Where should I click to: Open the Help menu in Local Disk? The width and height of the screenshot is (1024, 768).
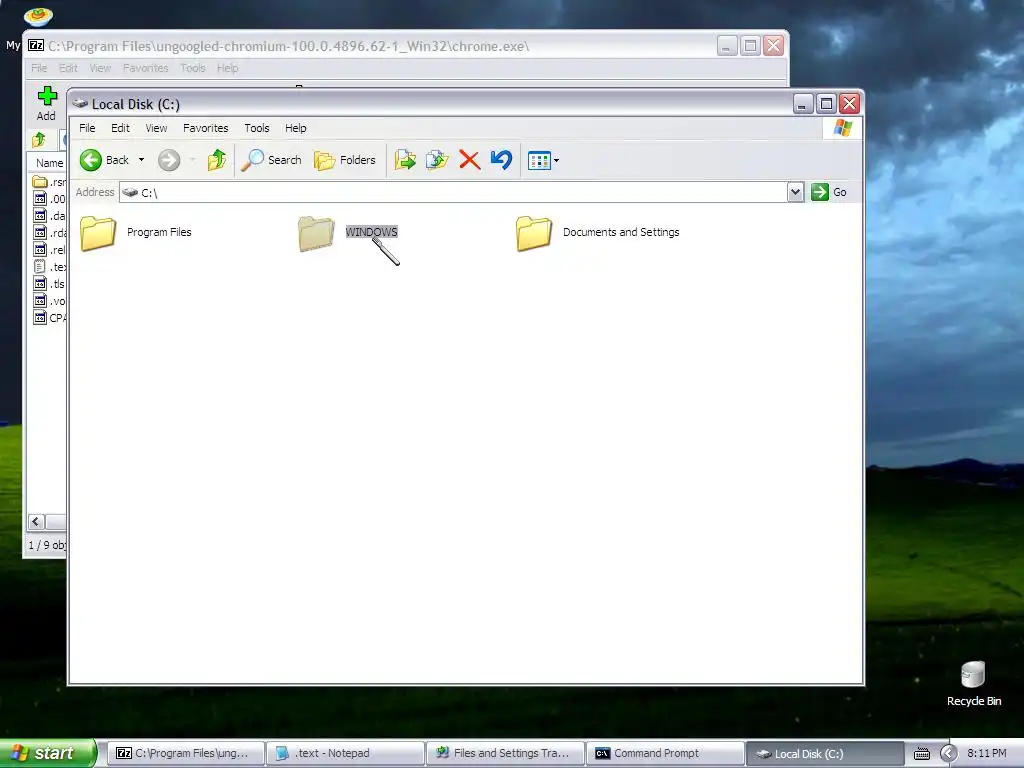295,128
